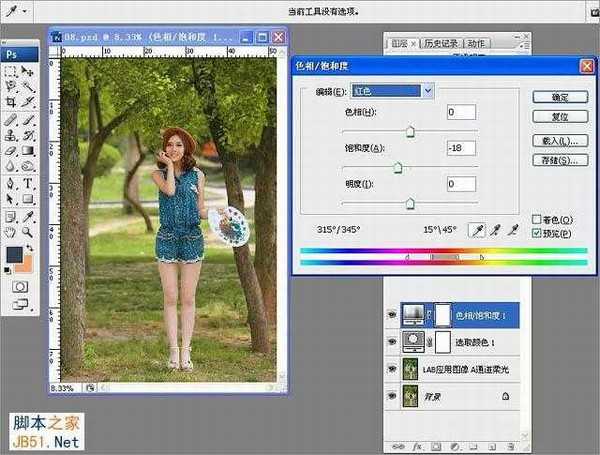The image size is (600, 455).
Task: Switch to the 历史记录 (History) tab
Action: coord(440,43)
